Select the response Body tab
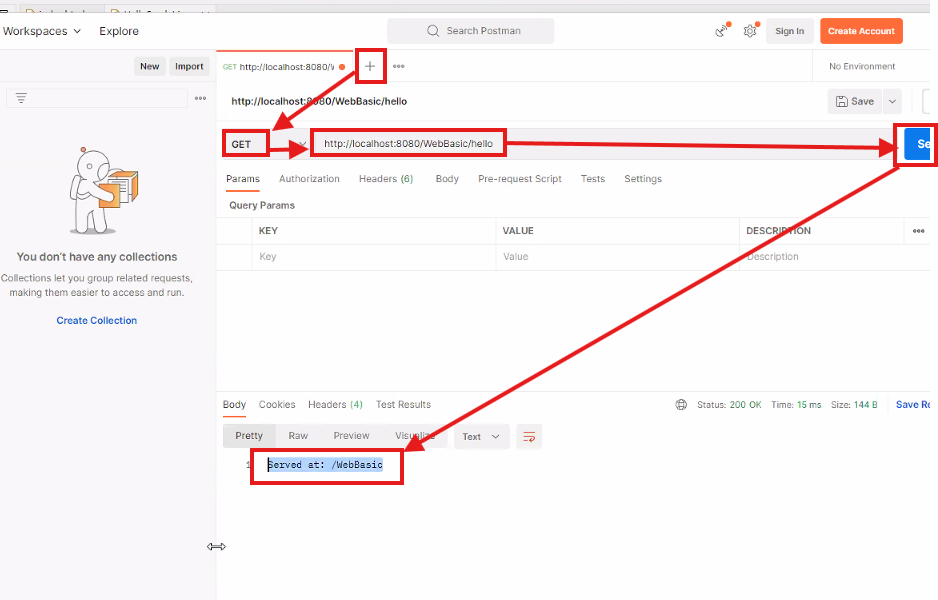Screen dimensions: 938x600 coord(234,405)
